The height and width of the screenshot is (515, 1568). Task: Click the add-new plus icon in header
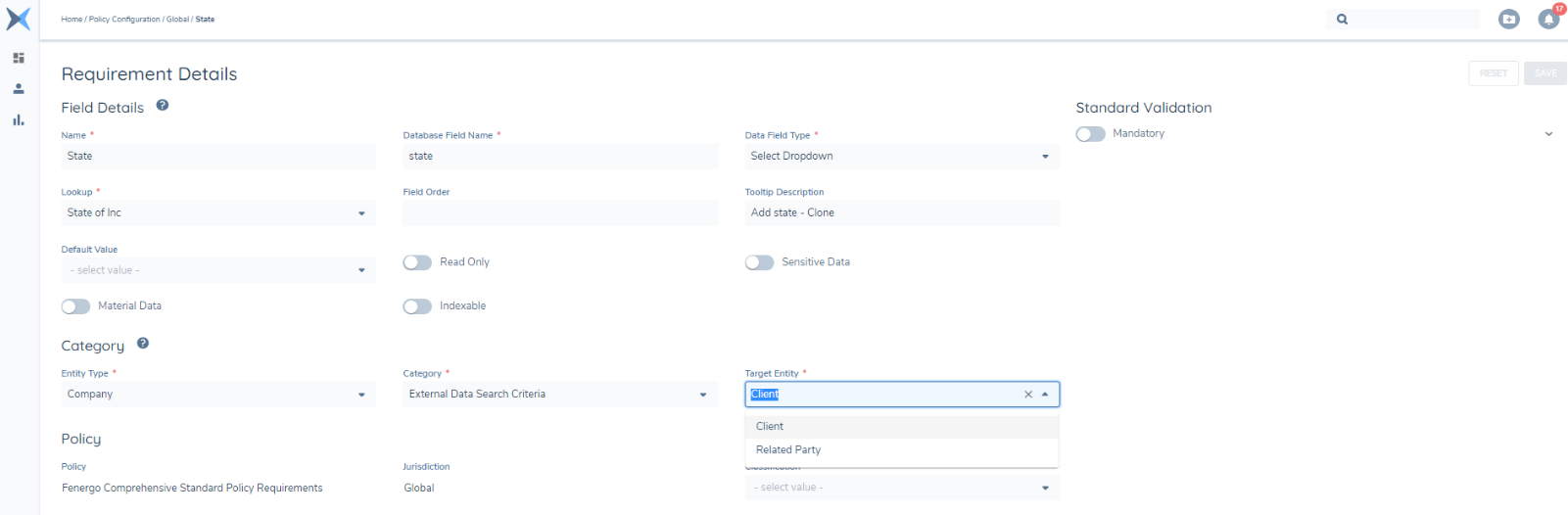tap(1509, 19)
